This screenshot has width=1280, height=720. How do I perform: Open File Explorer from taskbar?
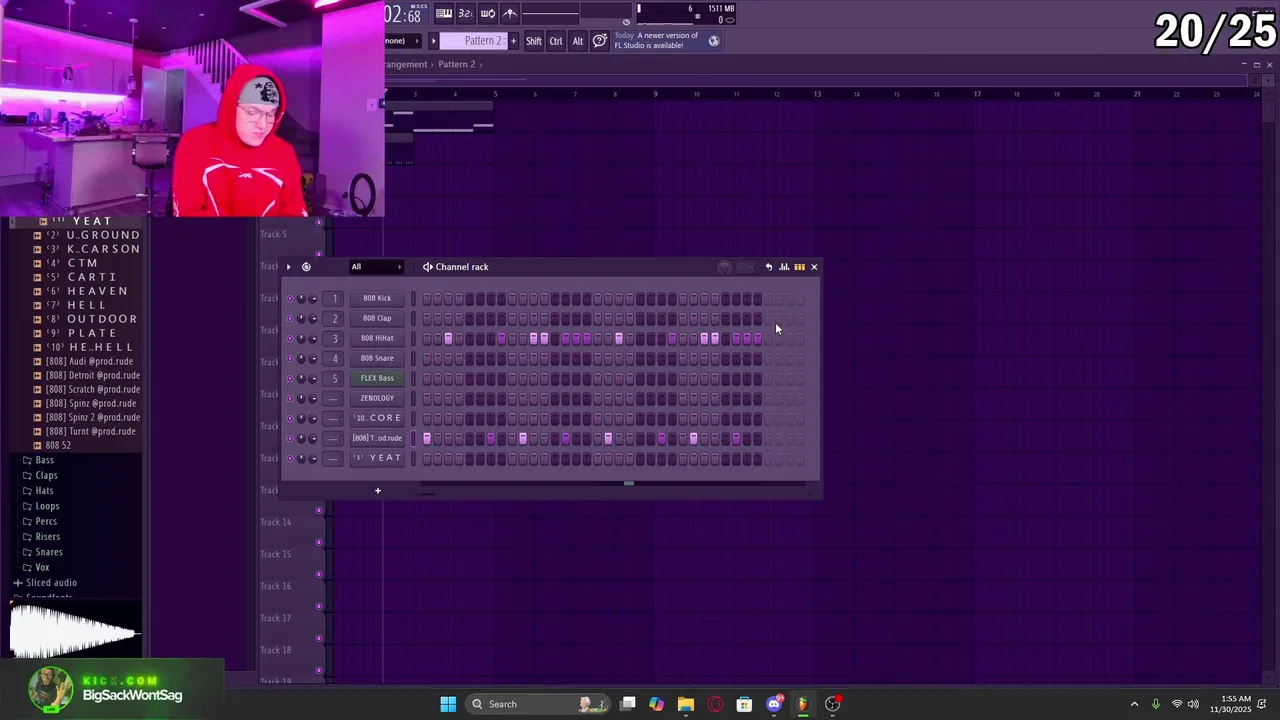(x=686, y=704)
